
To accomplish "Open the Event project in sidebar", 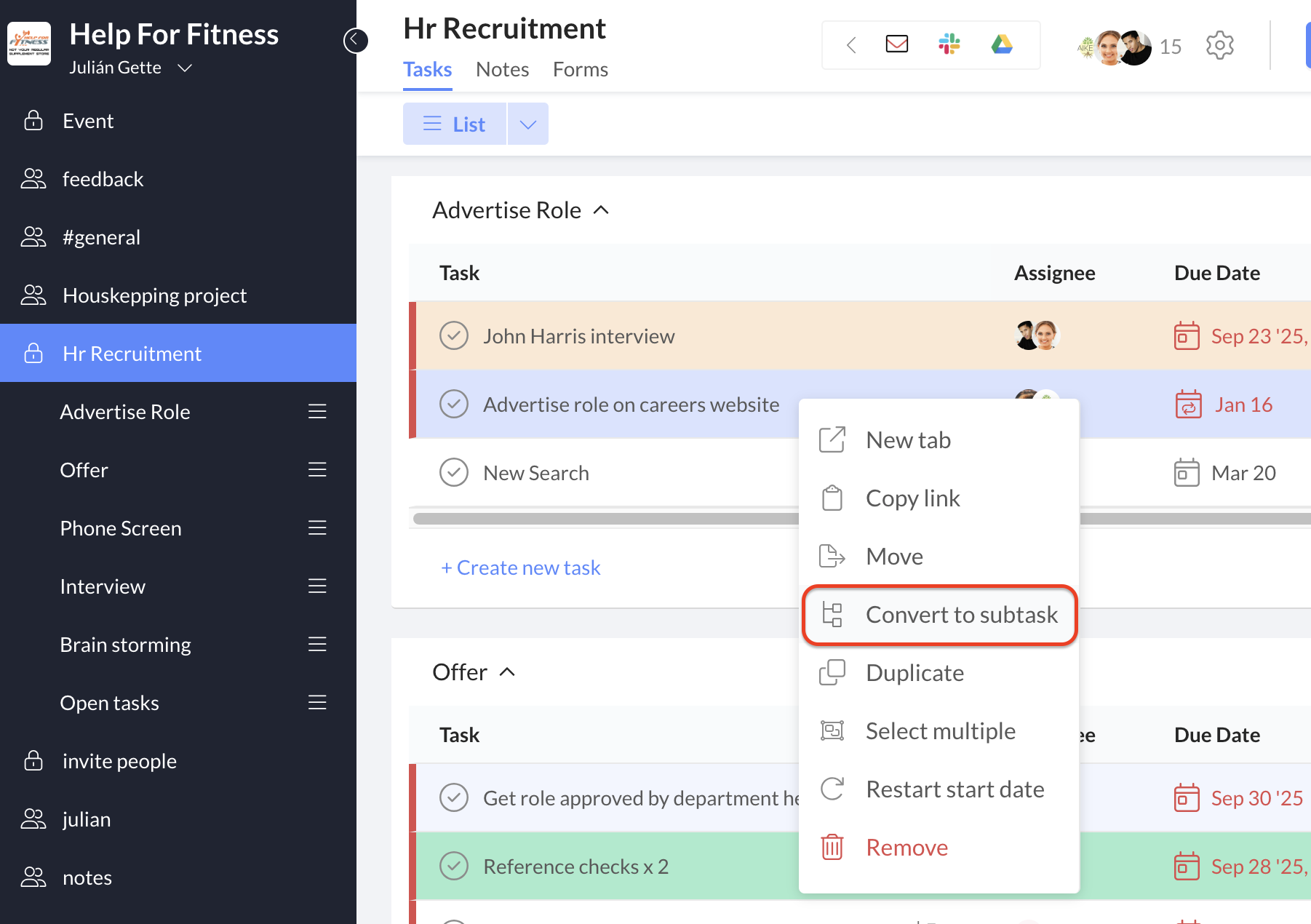I will [178, 121].
